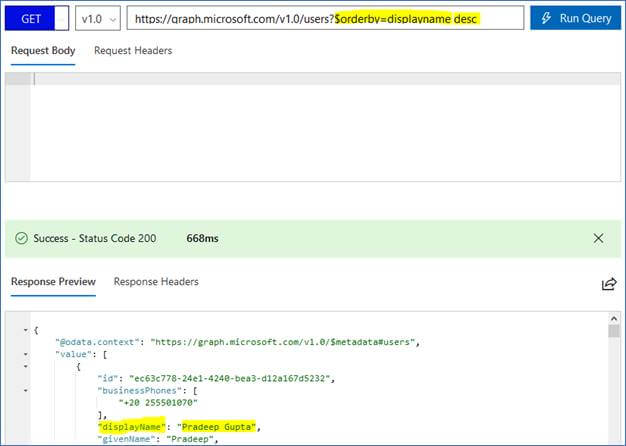
Task: Open the v1.0 version dropdown
Action: click(98, 19)
